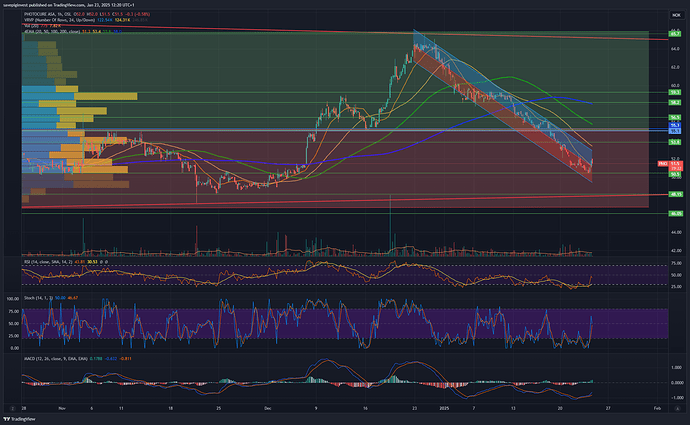Click the 75.00 RSI scale value
The width and height of the screenshot is (690, 425).
[x=676, y=263]
